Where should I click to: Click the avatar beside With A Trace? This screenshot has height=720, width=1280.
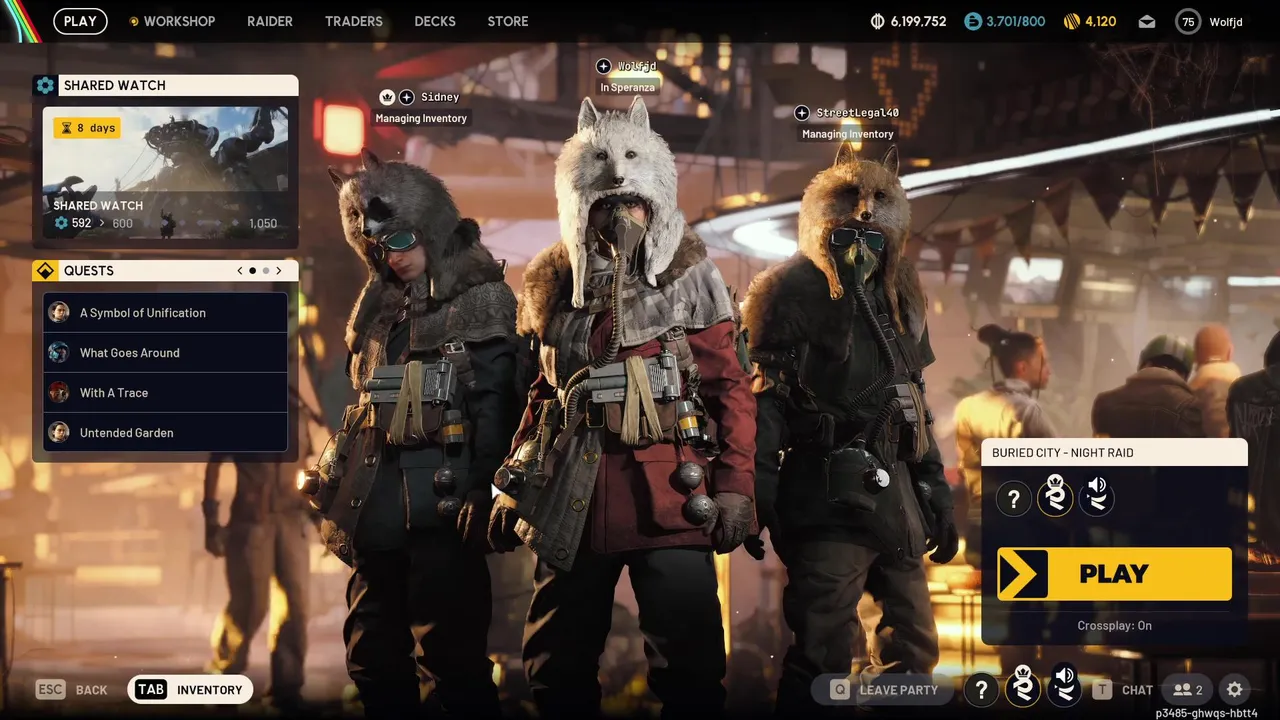coord(59,392)
